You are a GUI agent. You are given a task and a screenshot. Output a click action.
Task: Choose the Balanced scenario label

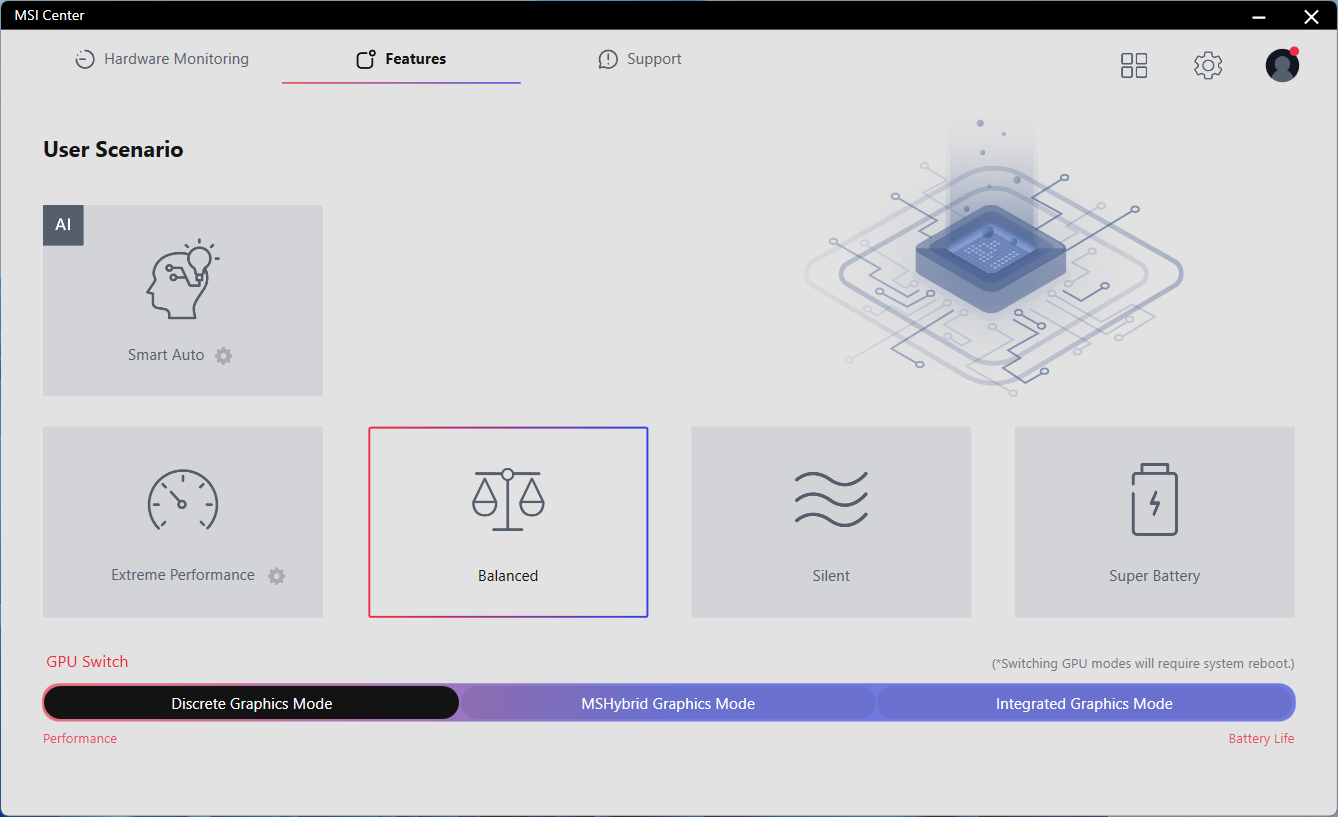508,576
